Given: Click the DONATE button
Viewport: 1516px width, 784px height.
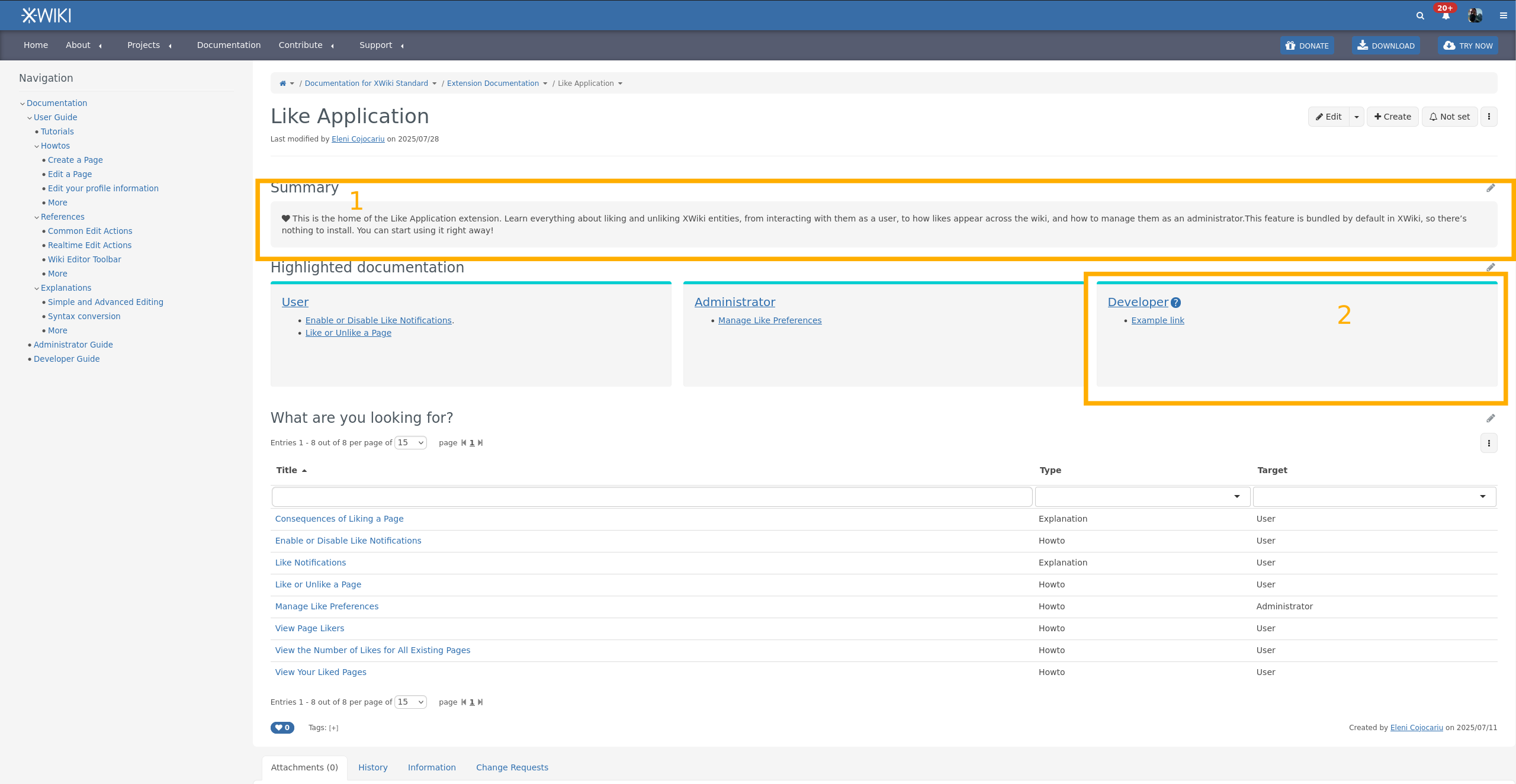Looking at the screenshot, I should tap(1307, 46).
